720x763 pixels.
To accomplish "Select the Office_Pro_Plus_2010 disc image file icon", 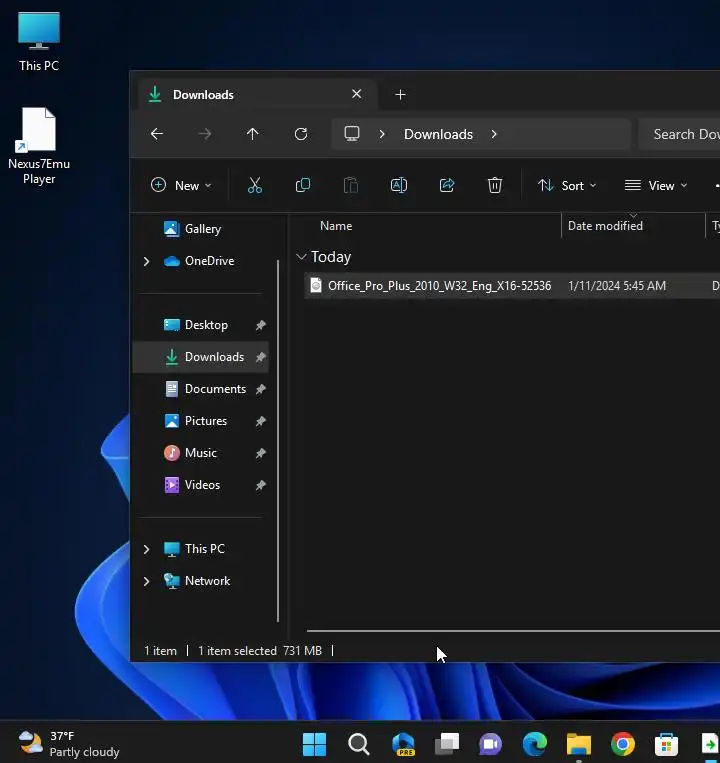I will [x=316, y=285].
